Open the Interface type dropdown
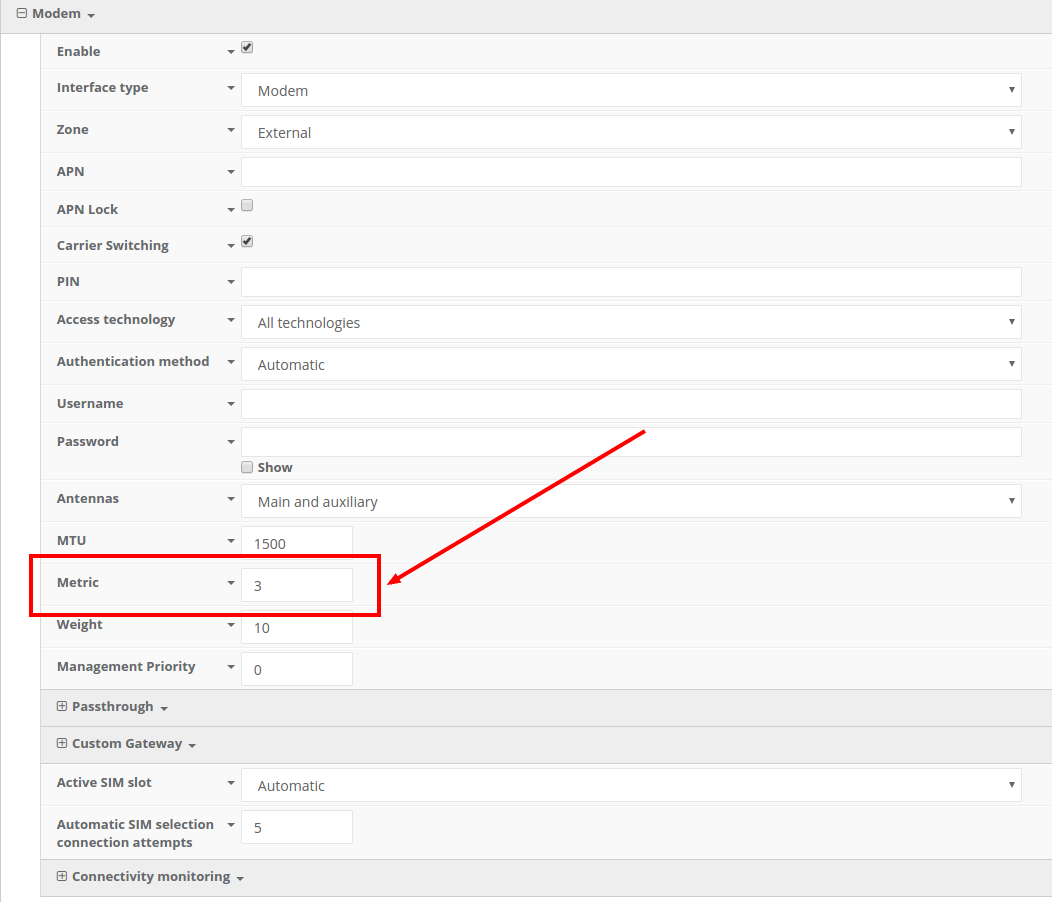 631,90
